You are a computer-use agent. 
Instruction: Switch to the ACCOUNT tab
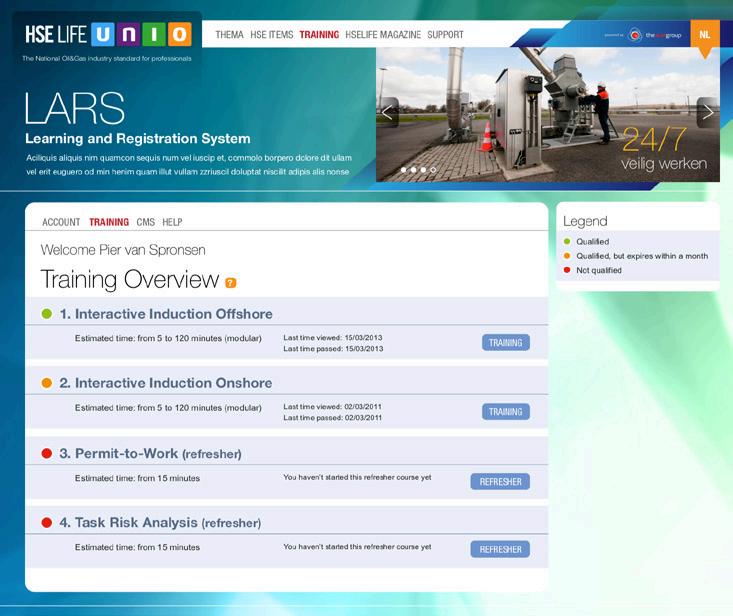61,222
